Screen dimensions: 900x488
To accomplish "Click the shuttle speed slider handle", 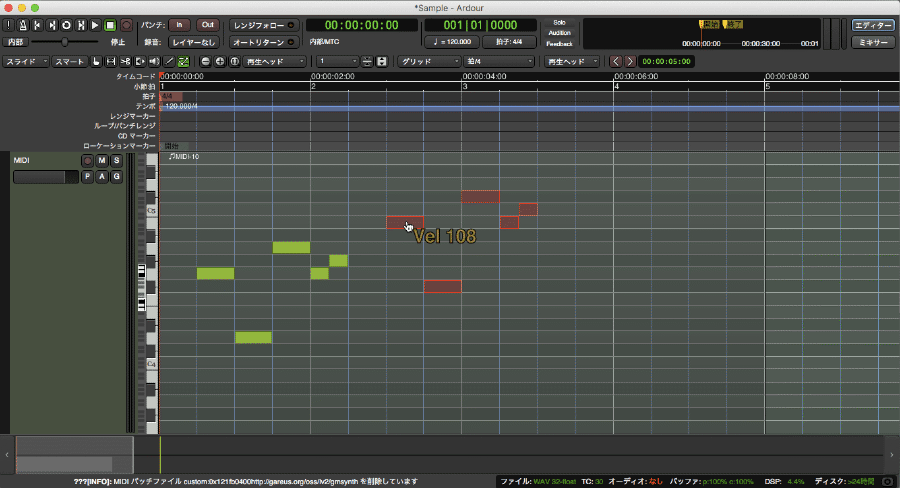I will click(x=66, y=42).
